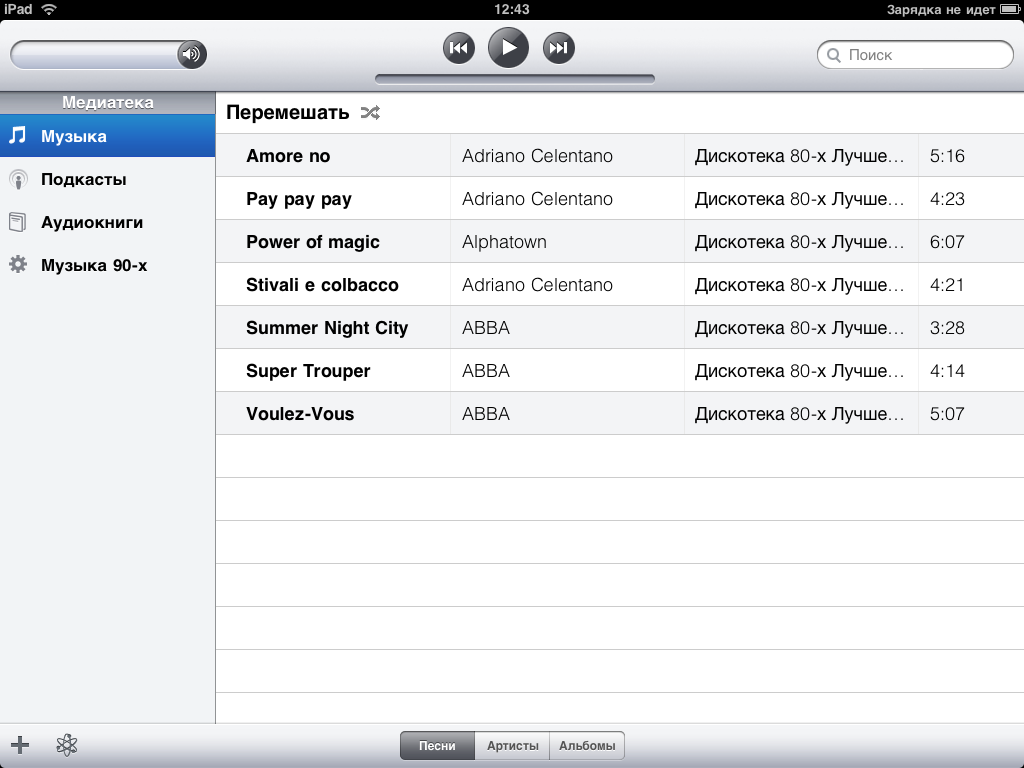Tap the 4:23 duration
Screen dimensions: 1024x768
tap(947, 199)
